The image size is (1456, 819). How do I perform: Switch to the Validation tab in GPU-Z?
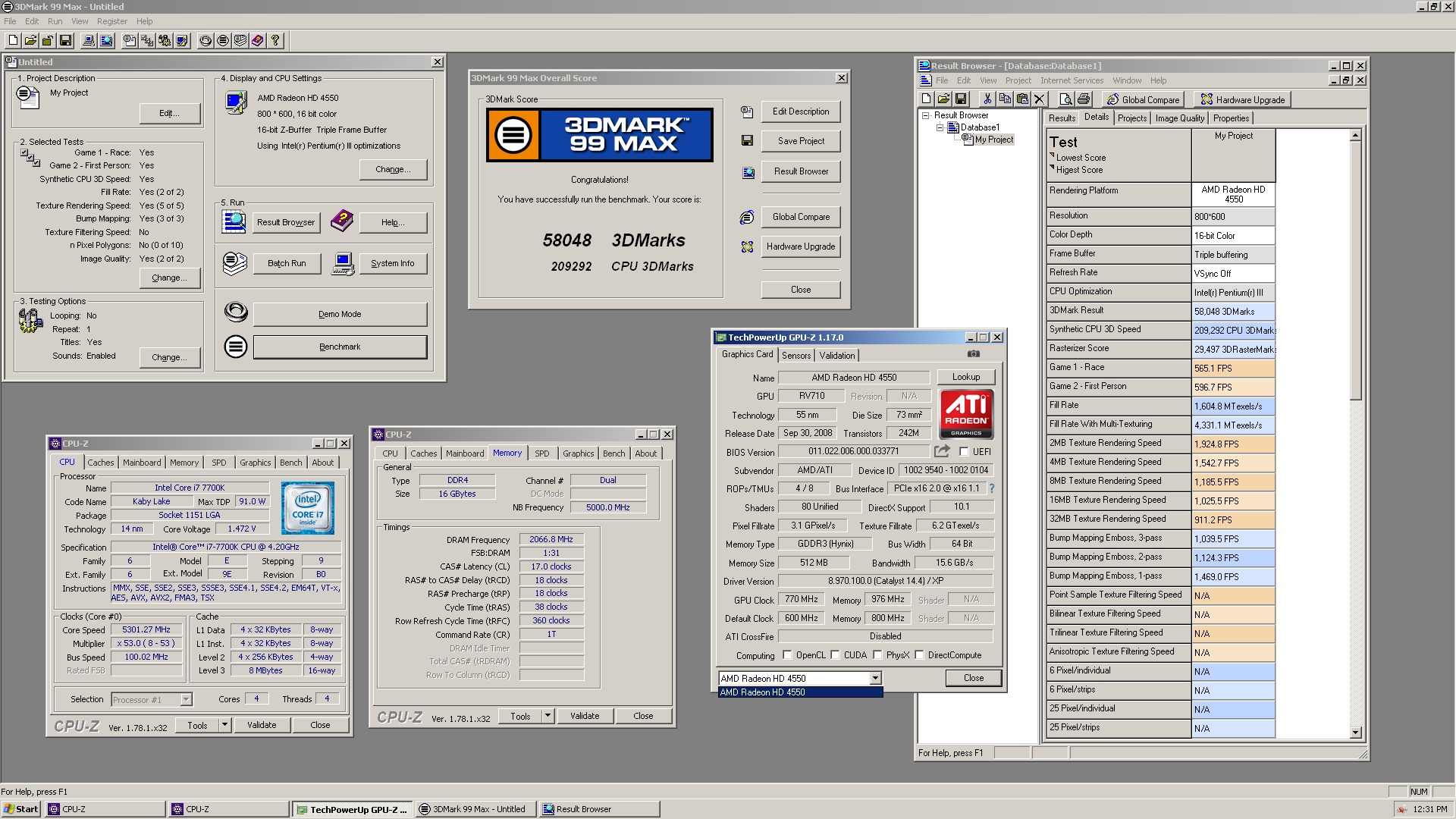837,355
